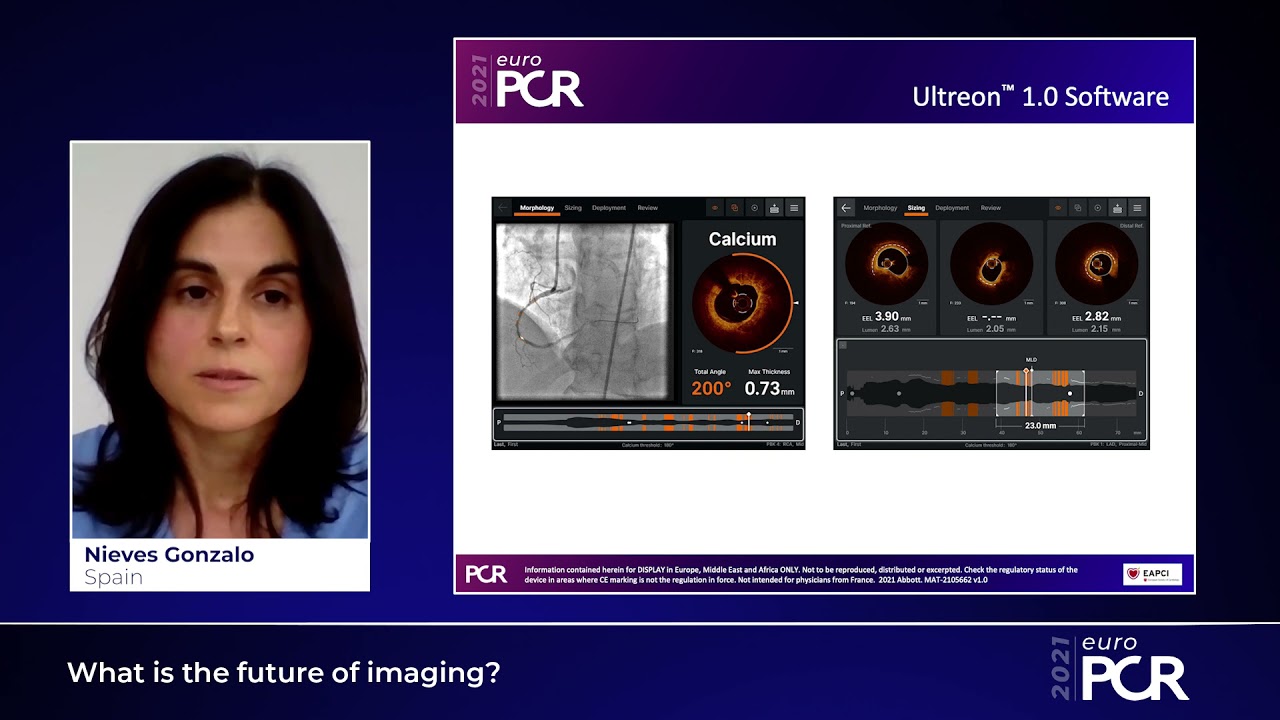Click the Nieves Gonzalo name caption
The image size is (1280, 720).
point(169,554)
